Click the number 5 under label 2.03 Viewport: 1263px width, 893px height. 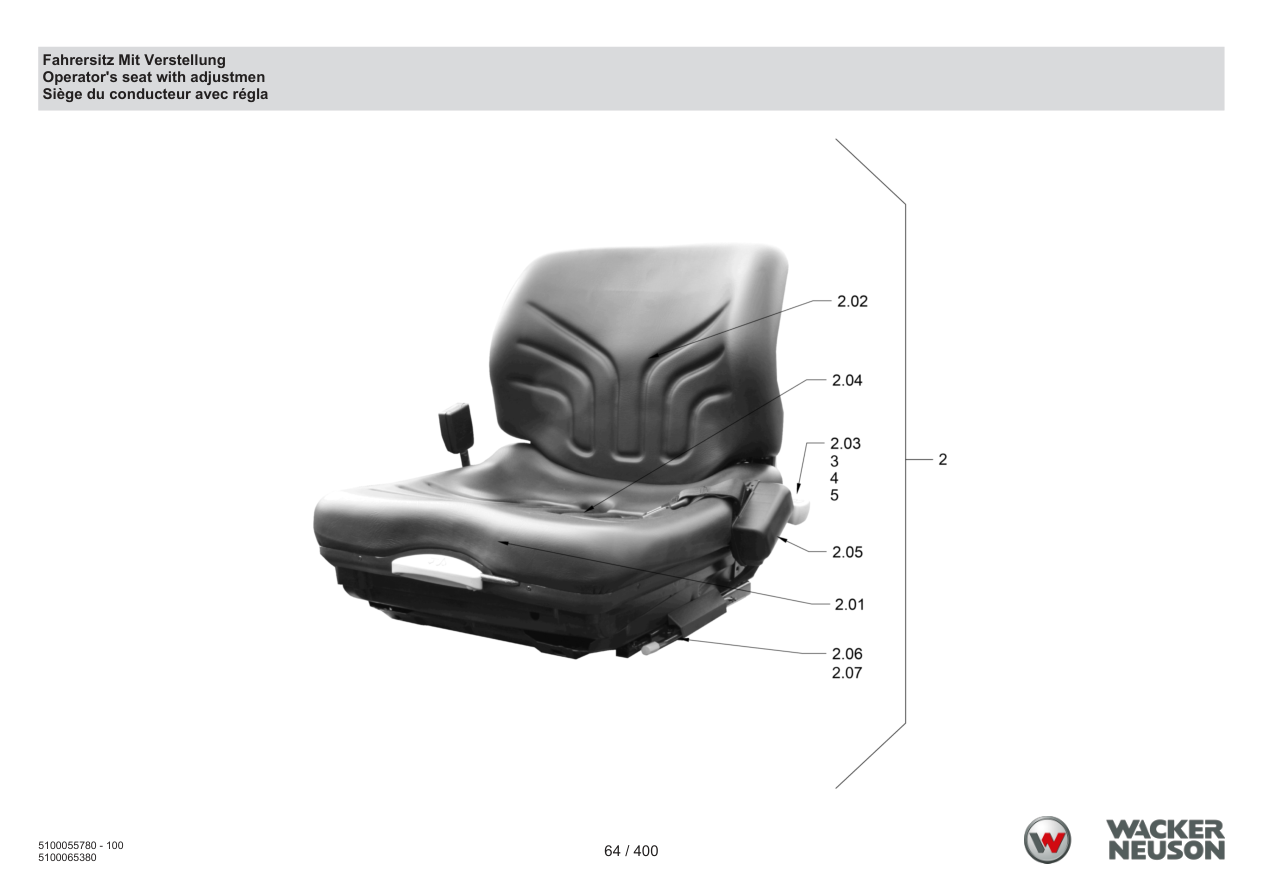point(834,495)
